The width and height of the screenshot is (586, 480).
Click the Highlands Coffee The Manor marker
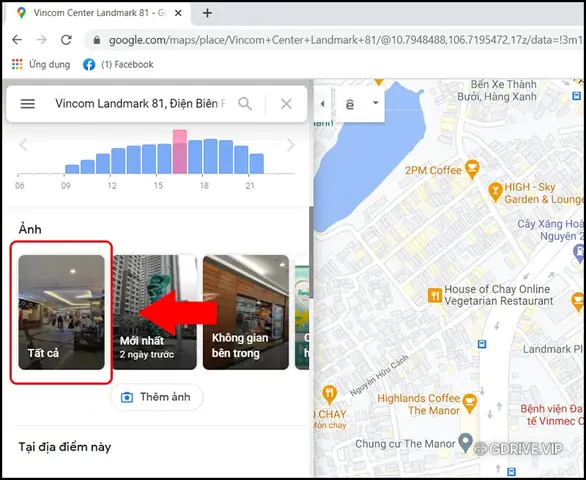[x=470, y=403]
